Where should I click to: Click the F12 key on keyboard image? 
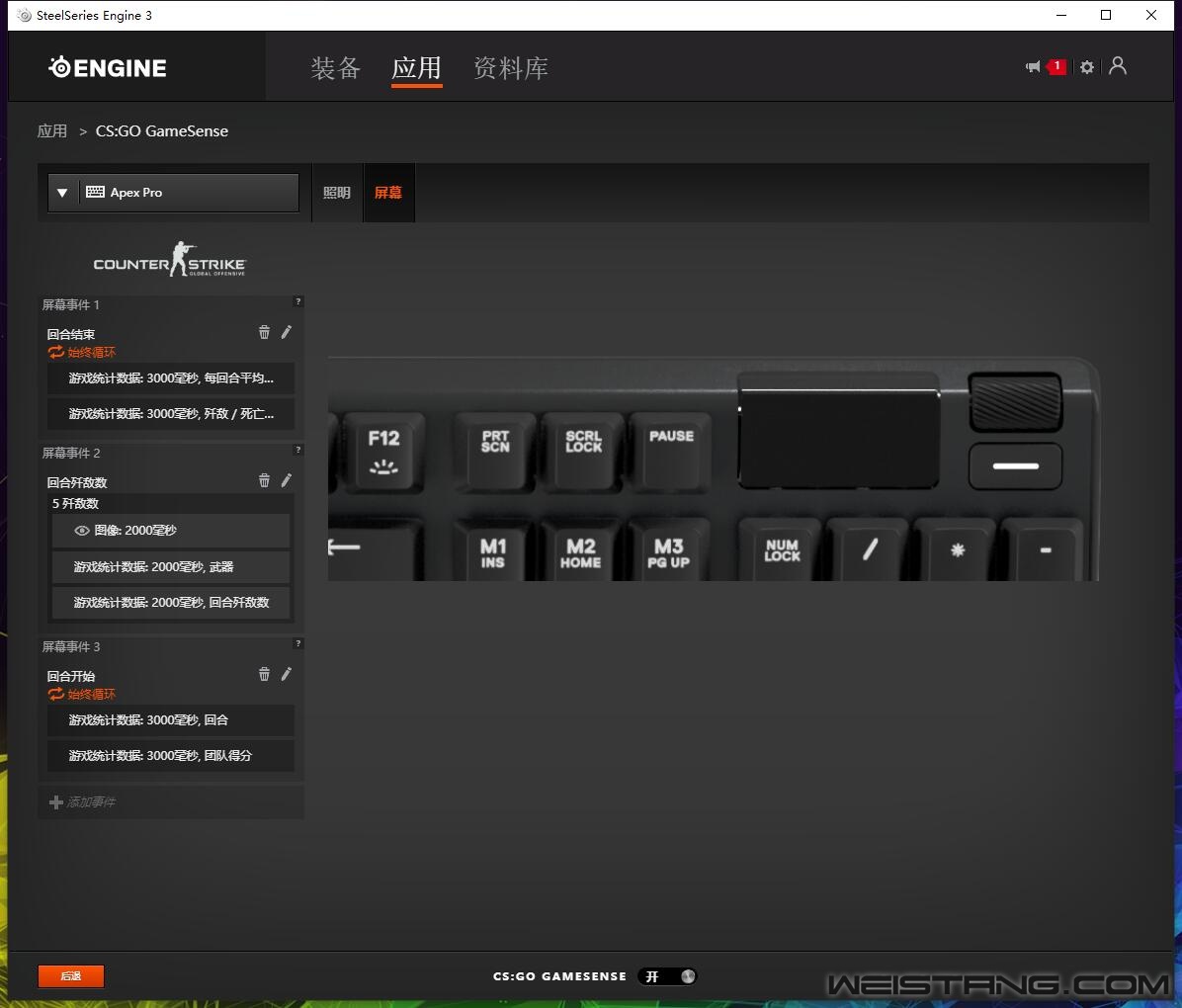pos(383,452)
